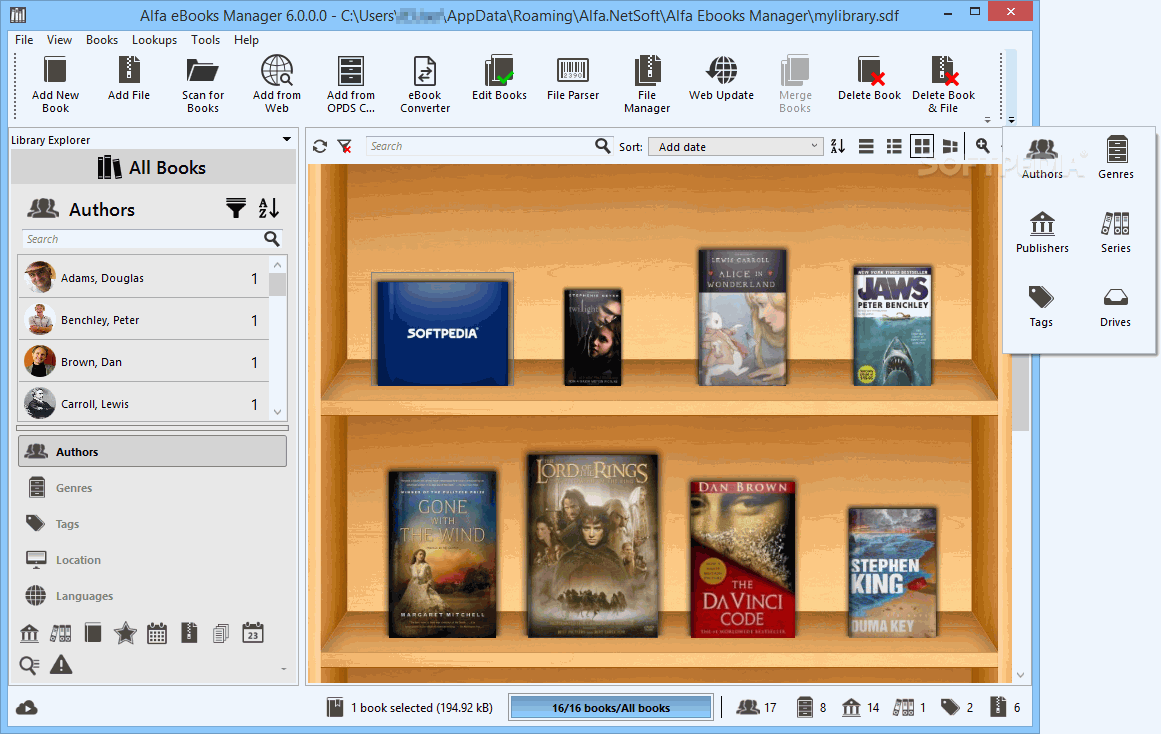The image size is (1161, 734).
Task: Open Tags in the popup panel
Action: (x=1041, y=307)
